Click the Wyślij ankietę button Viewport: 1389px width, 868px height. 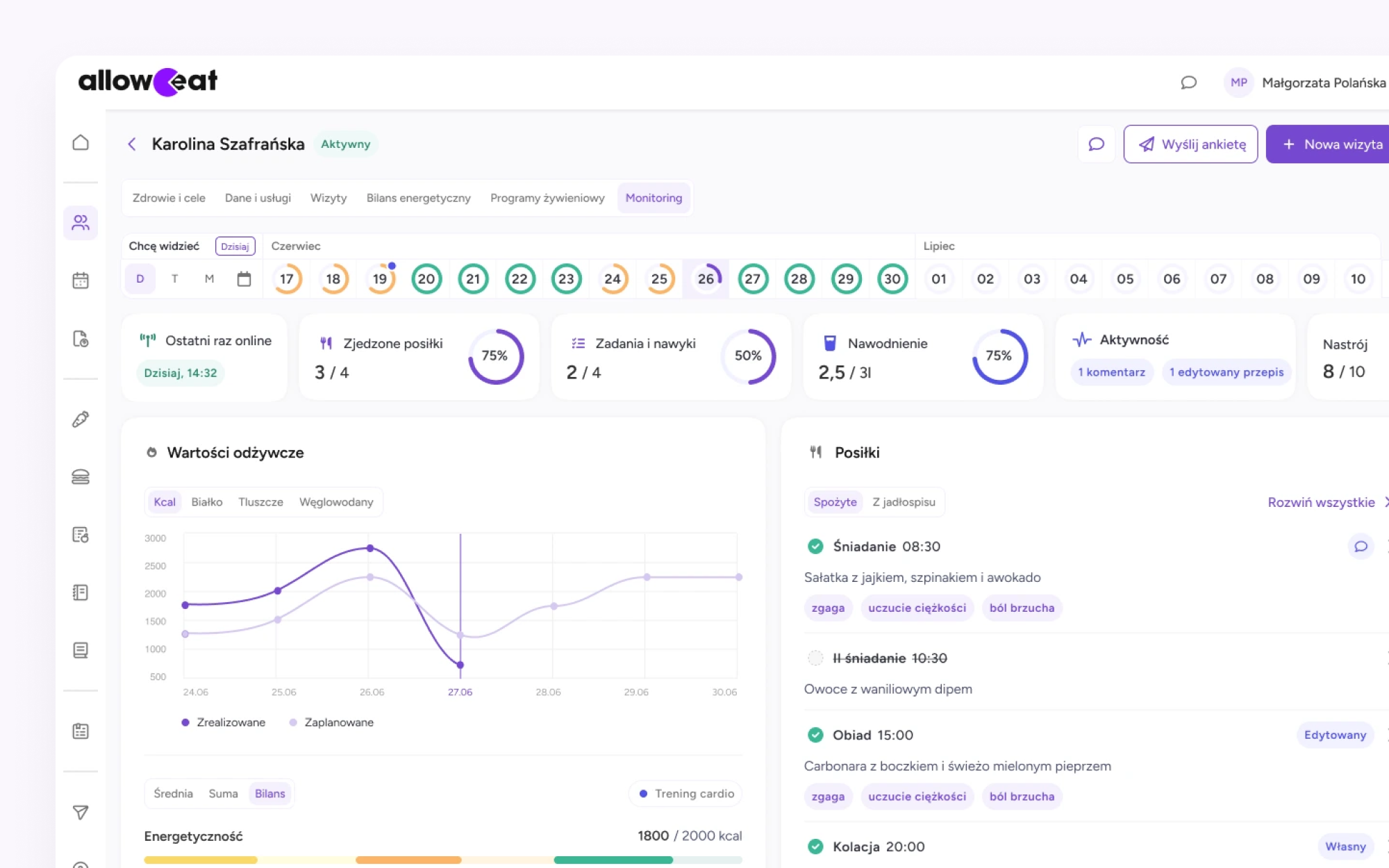click(1190, 144)
